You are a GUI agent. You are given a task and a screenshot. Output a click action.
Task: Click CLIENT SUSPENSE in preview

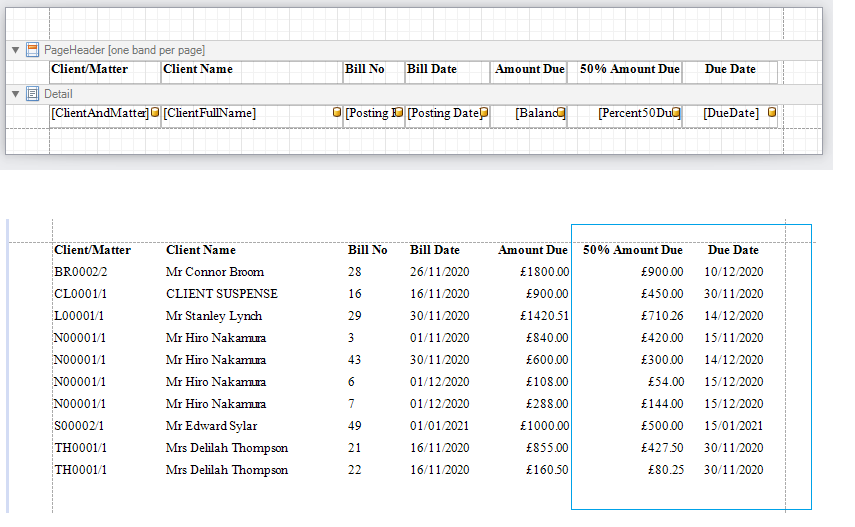222,294
